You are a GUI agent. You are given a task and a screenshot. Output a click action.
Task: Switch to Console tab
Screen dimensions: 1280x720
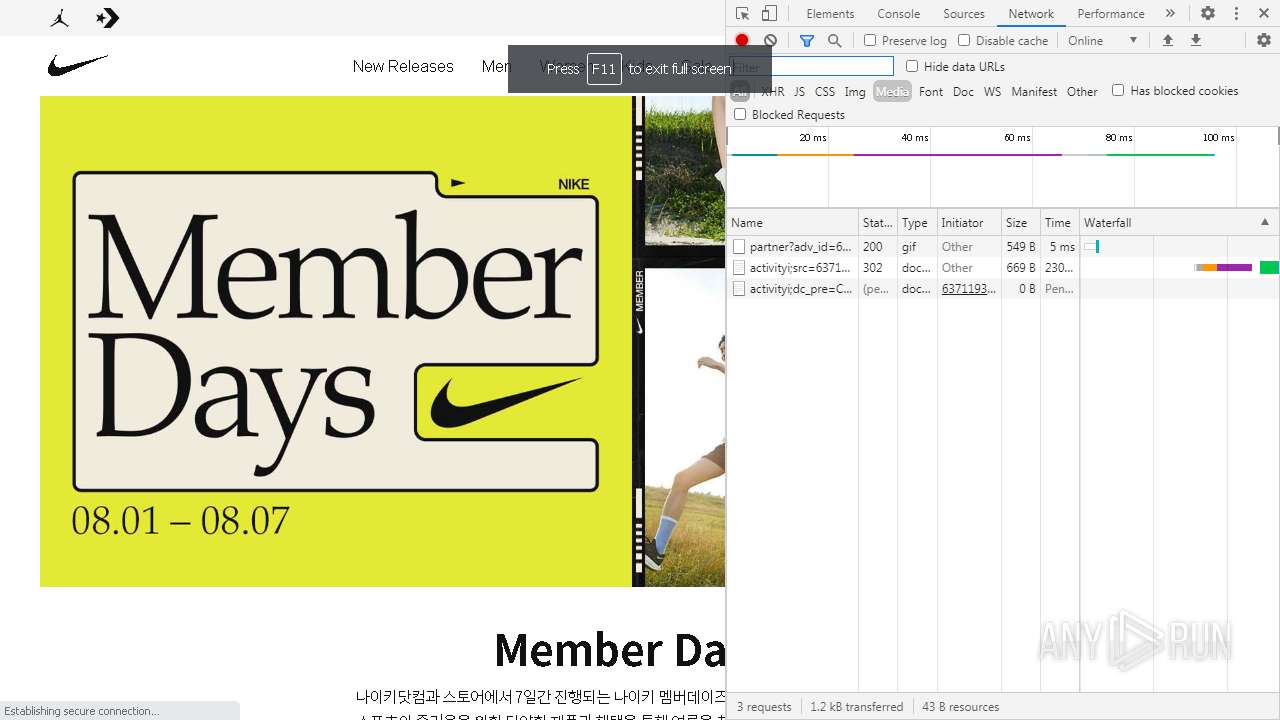898,13
